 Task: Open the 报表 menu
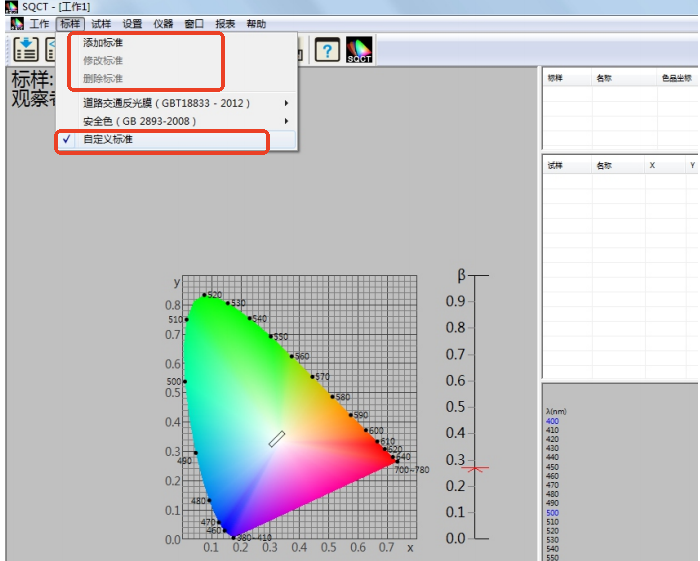coord(225,23)
